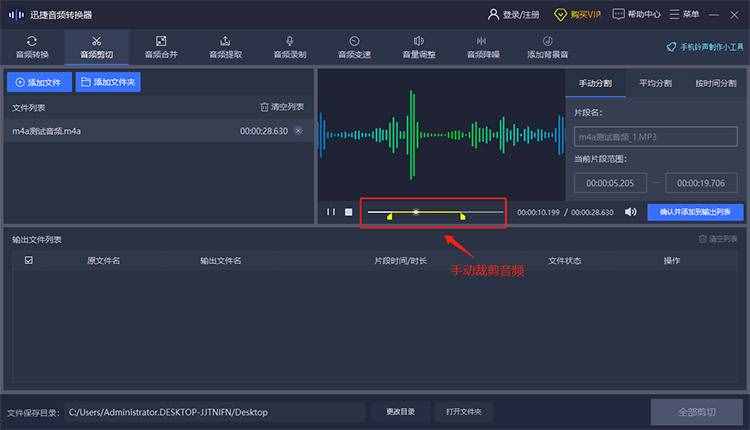Screen dimensions: 750x430
Task: Open the 音频变速 audio speed tool
Action: pos(354,47)
